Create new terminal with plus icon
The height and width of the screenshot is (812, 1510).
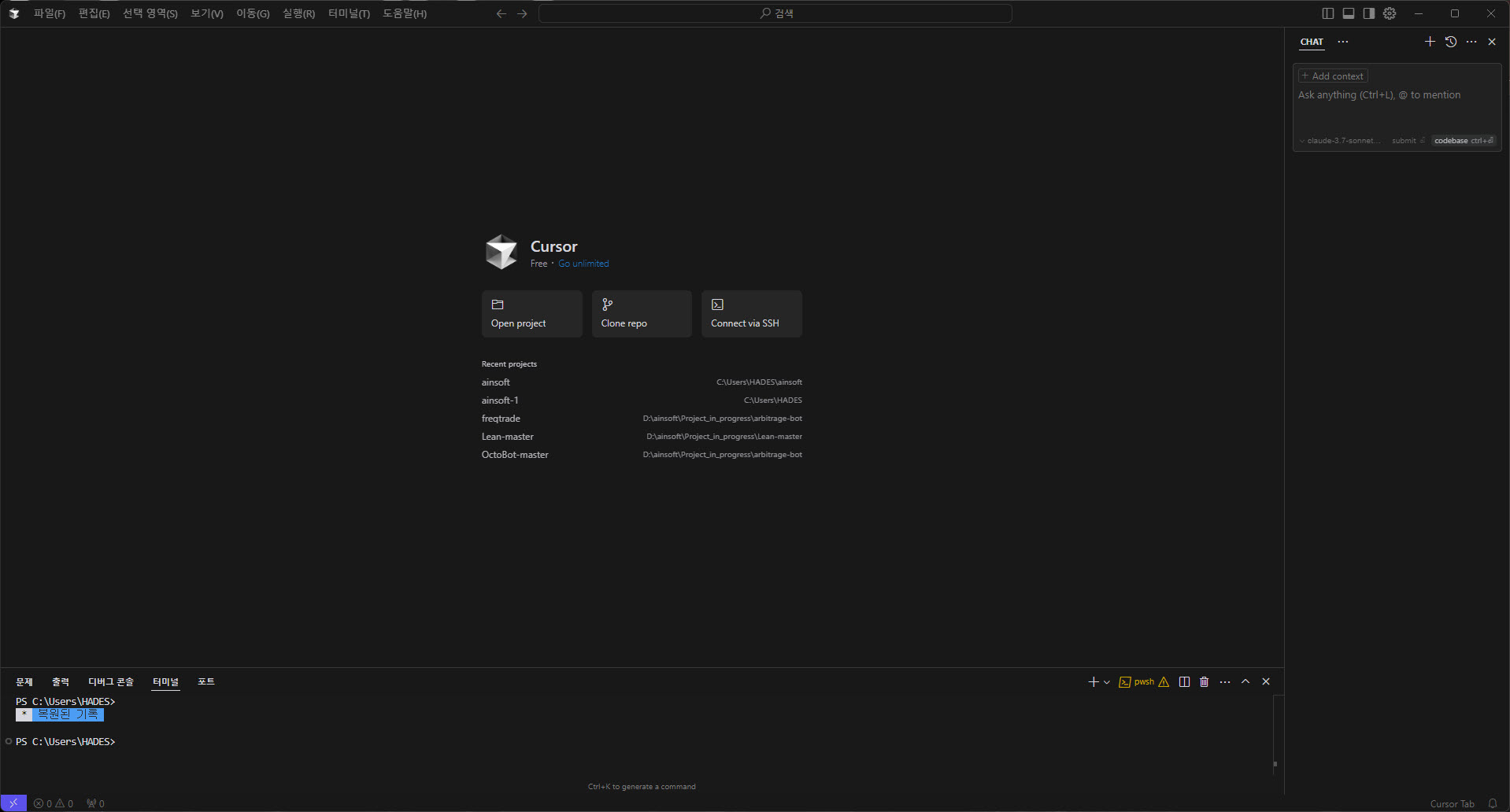click(1093, 682)
